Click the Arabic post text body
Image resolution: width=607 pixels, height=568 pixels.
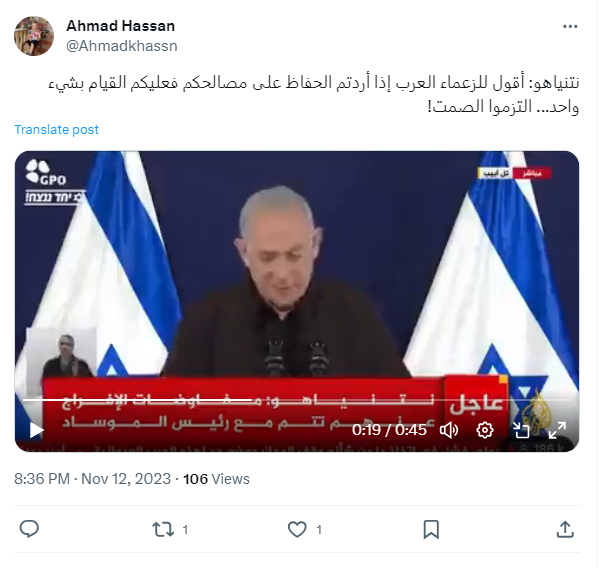coord(314,94)
